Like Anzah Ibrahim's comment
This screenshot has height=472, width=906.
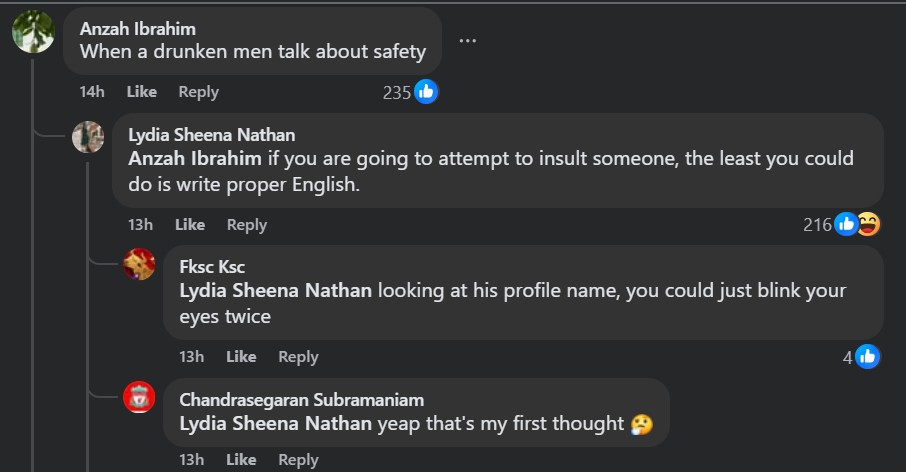pyautogui.click(x=141, y=92)
